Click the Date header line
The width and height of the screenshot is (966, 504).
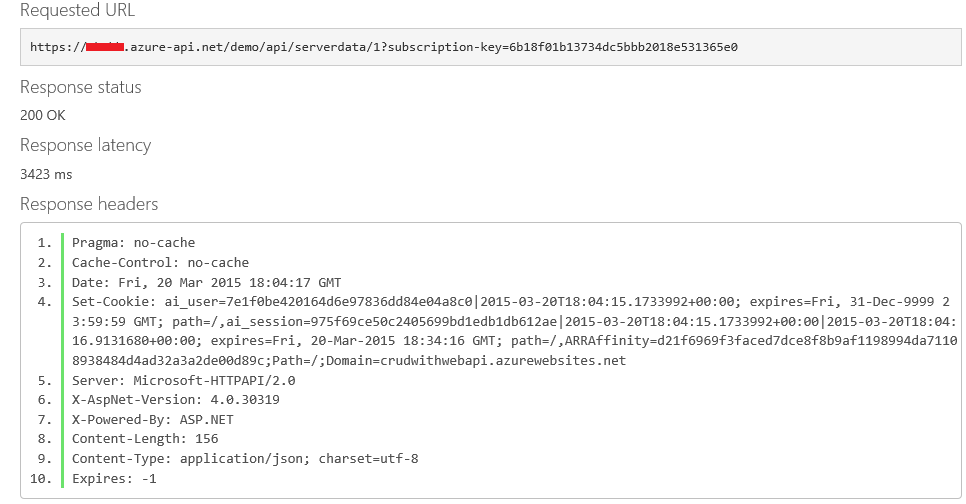point(206,282)
